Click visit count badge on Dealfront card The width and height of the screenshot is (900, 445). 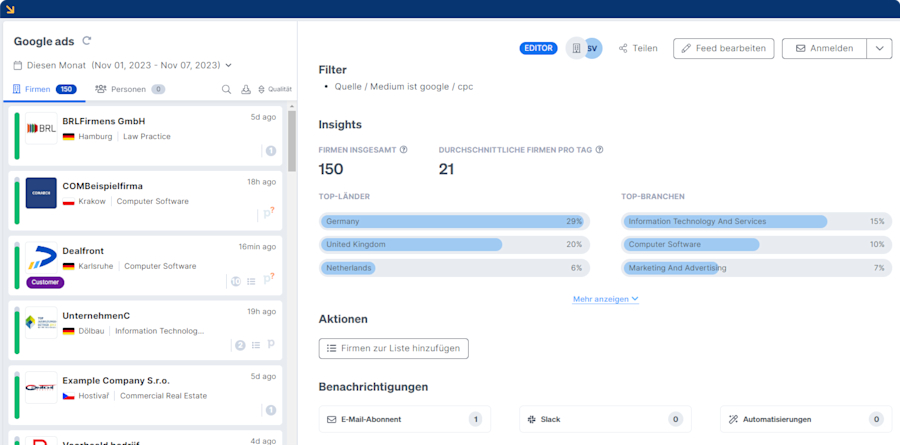tap(236, 281)
